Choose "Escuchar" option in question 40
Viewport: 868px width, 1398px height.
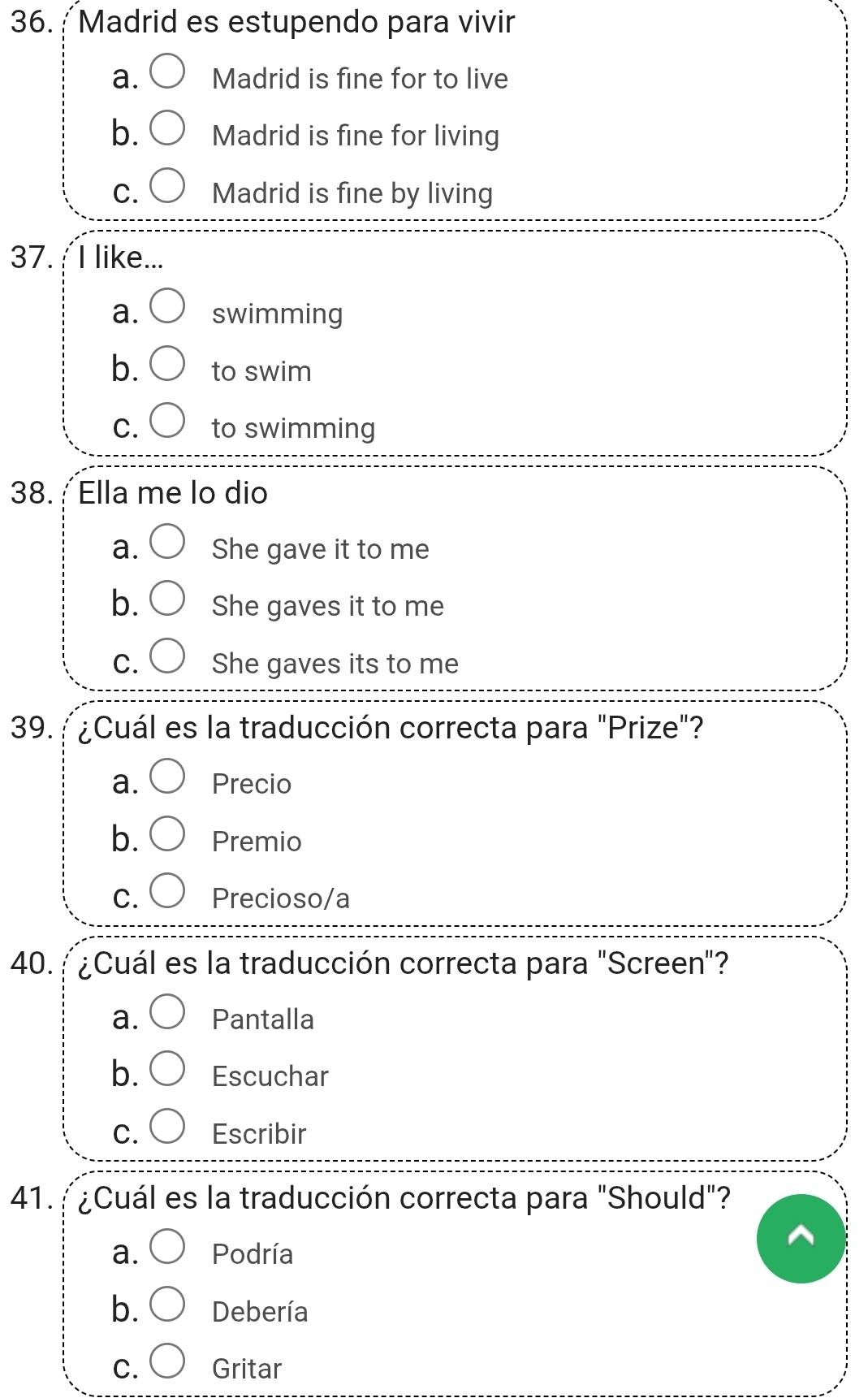pos(168,1067)
